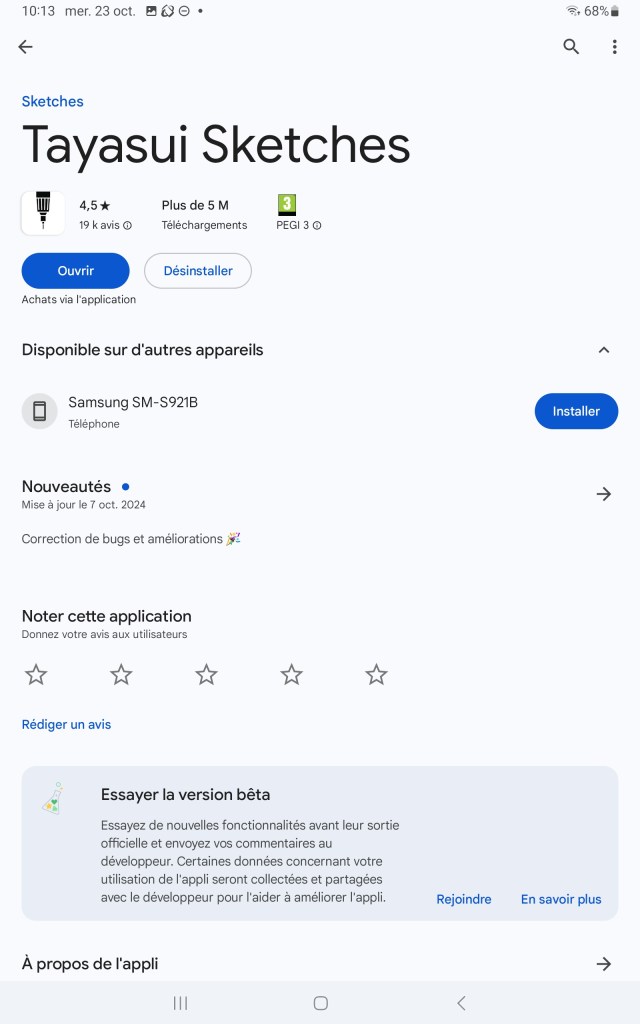The image size is (640, 1024).
Task: Tap the Tayasui Sketches app icon
Action: tap(43, 213)
